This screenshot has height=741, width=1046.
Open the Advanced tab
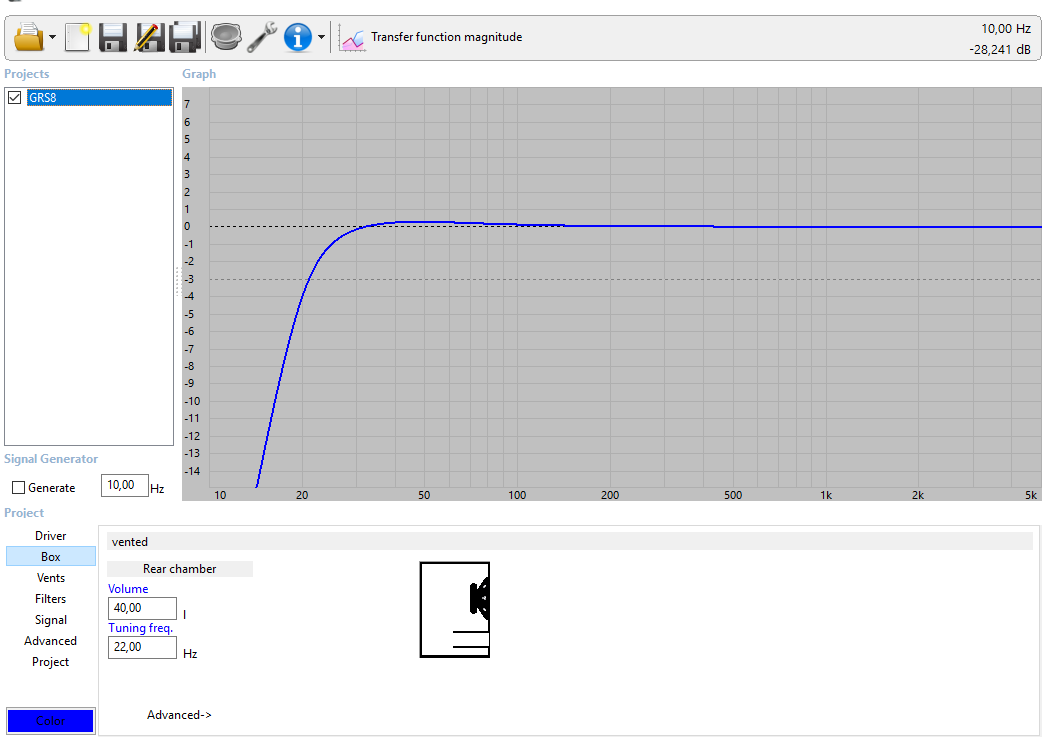(51, 641)
